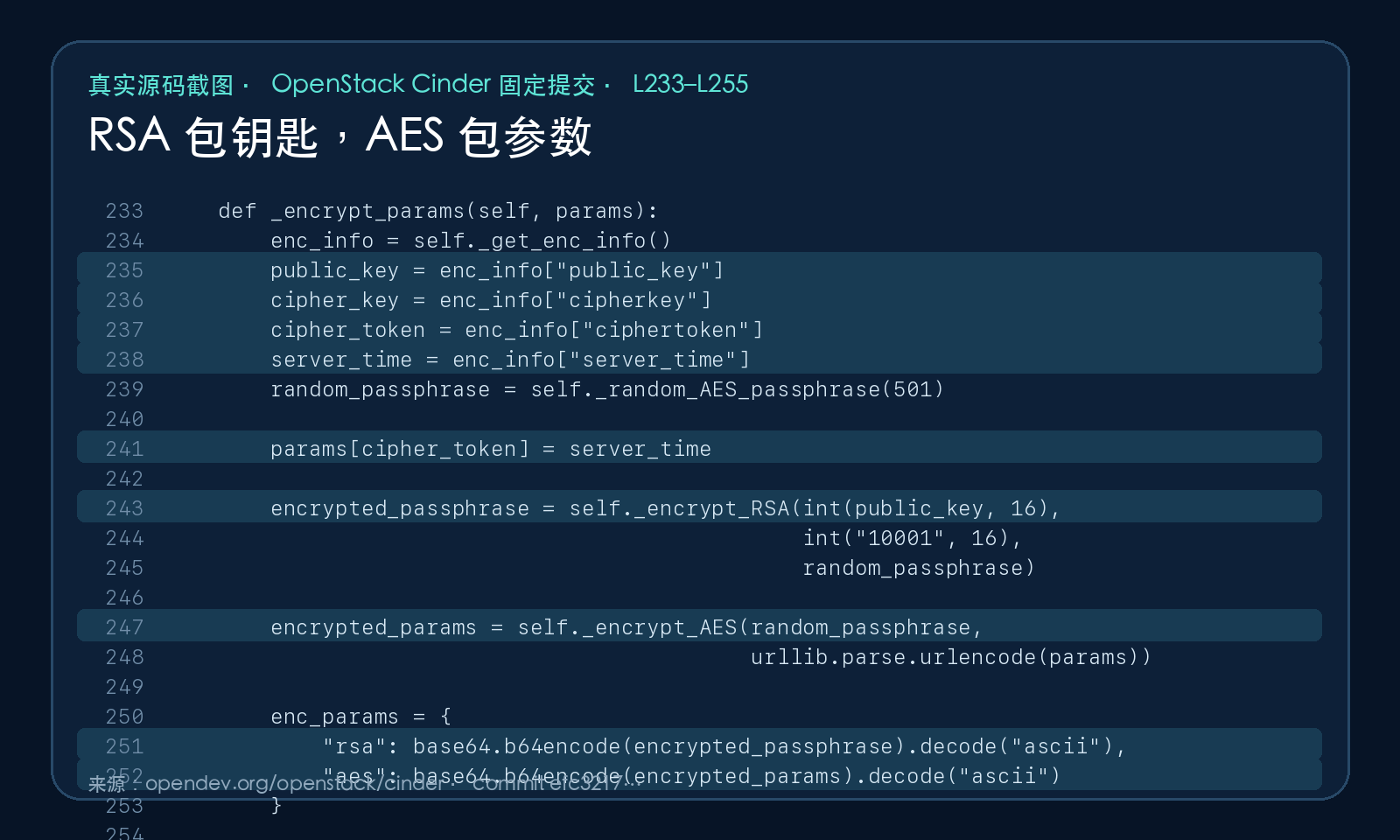Click line 239 random_passphrase assignment
The image size is (1400, 840).
(607, 389)
